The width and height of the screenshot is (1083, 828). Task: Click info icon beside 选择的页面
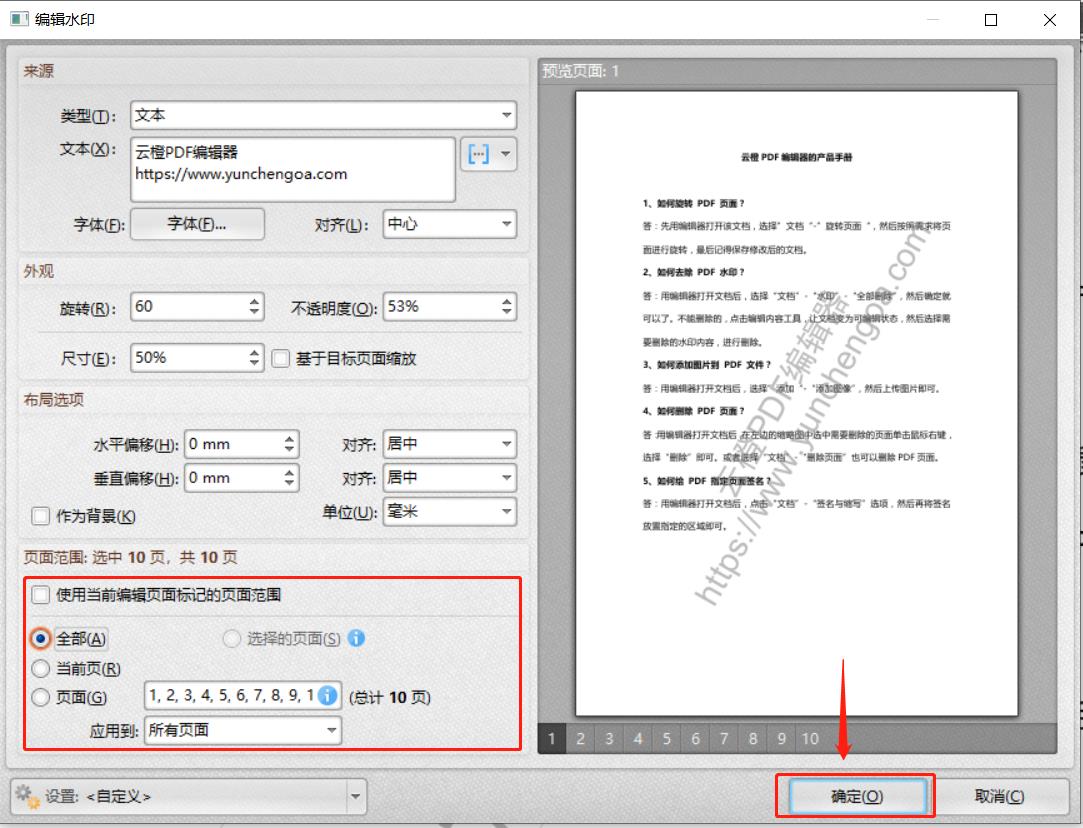(356, 638)
